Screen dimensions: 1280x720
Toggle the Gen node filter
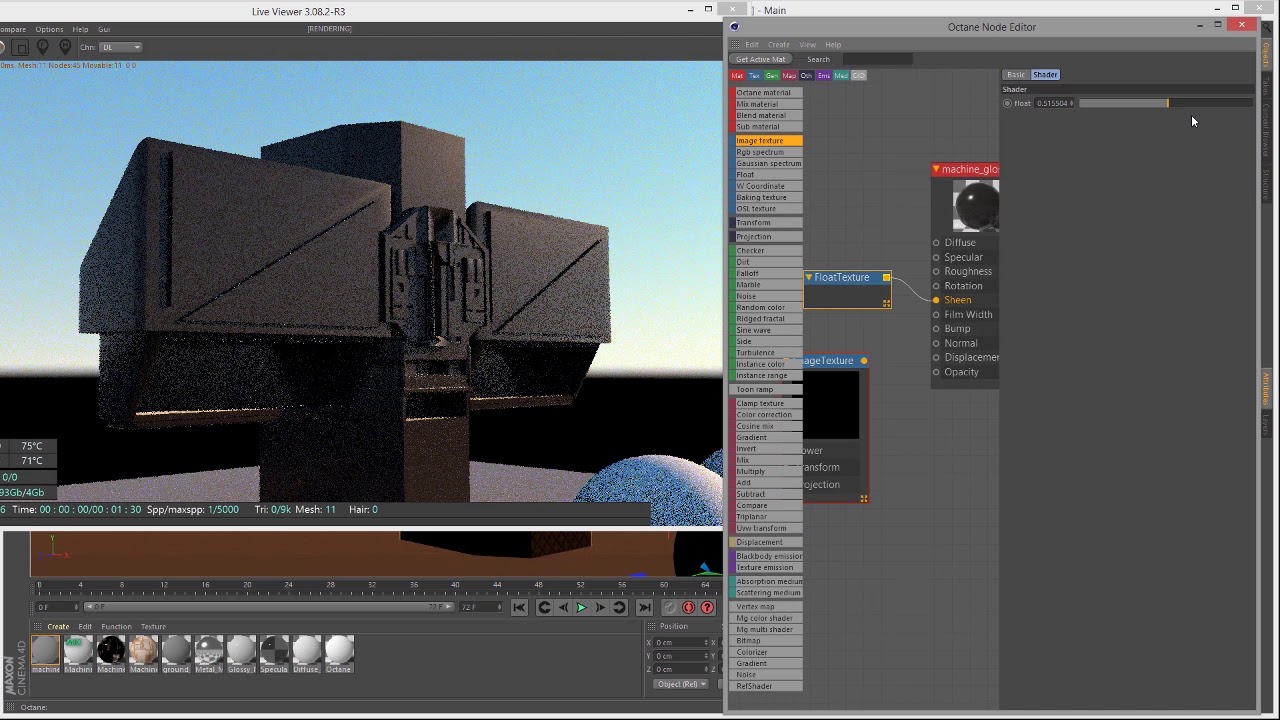pyautogui.click(x=772, y=76)
